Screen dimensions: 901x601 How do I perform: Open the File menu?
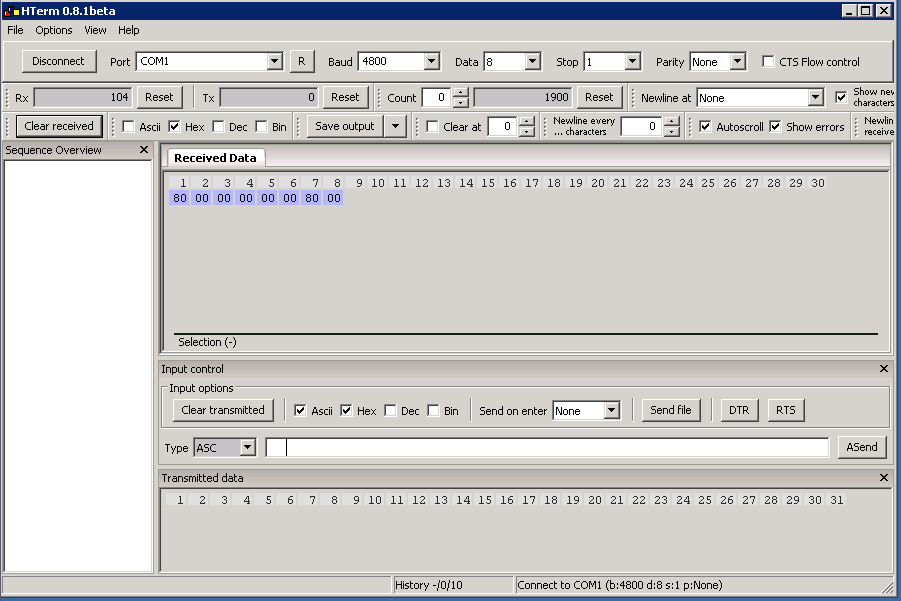(16, 30)
